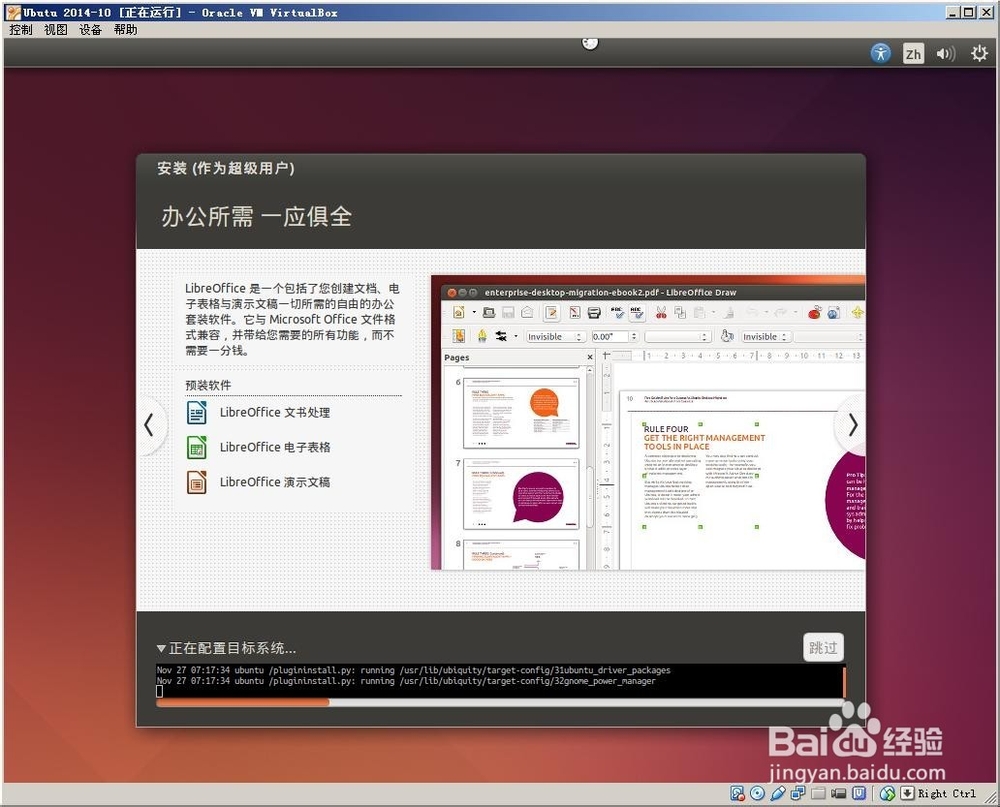Click the installation progress bar

(500, 702)
